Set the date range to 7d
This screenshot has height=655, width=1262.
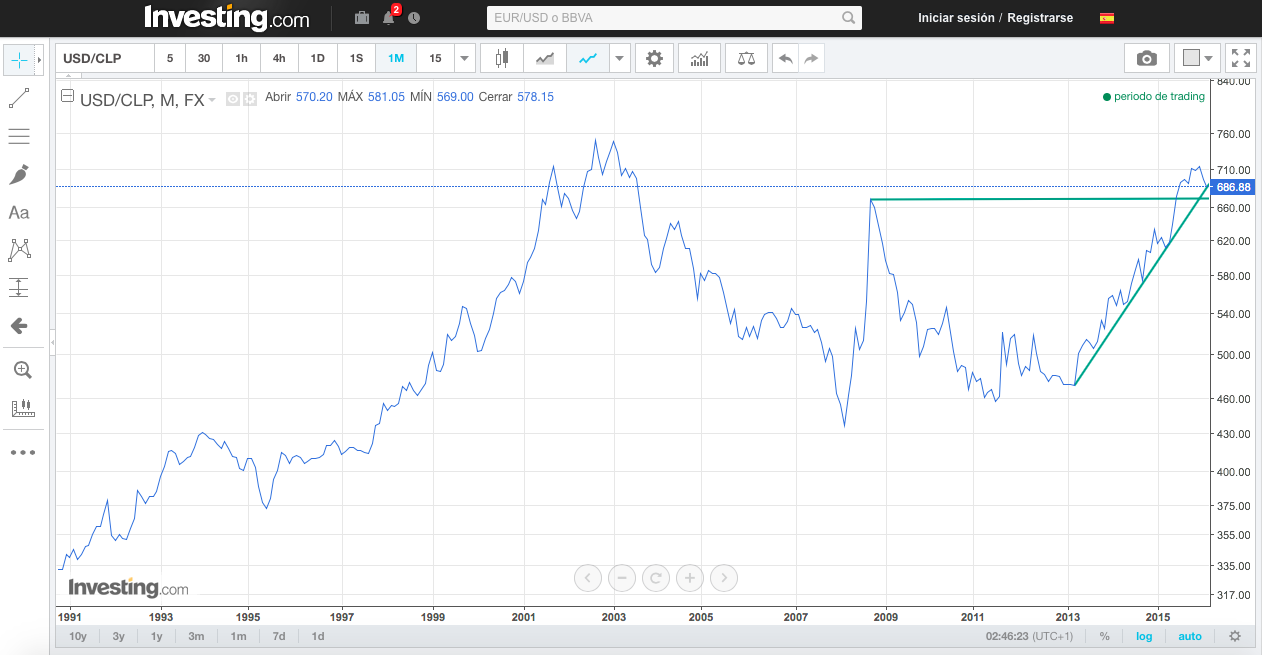(279, 636)
